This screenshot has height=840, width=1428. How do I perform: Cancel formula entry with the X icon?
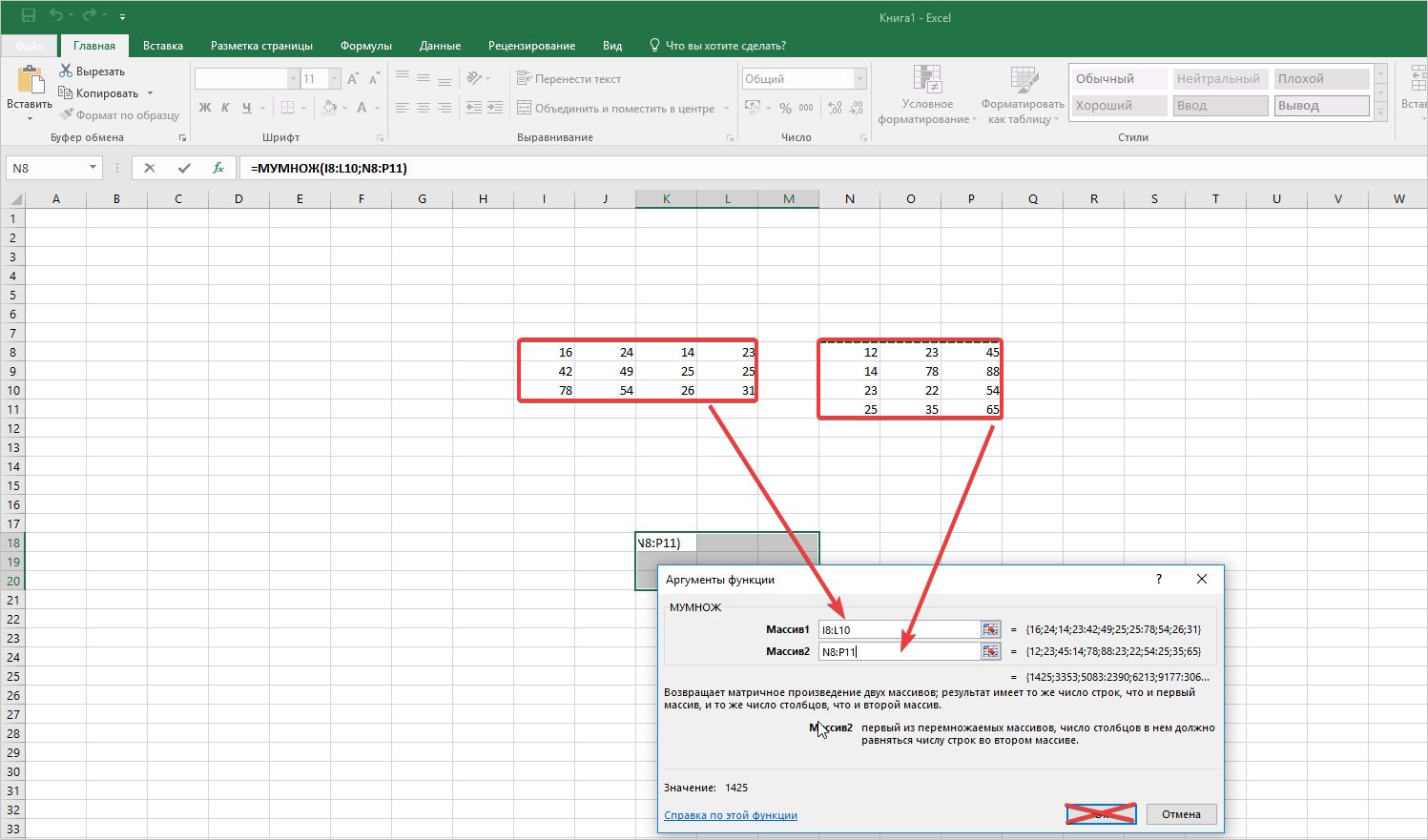(150, 168)
